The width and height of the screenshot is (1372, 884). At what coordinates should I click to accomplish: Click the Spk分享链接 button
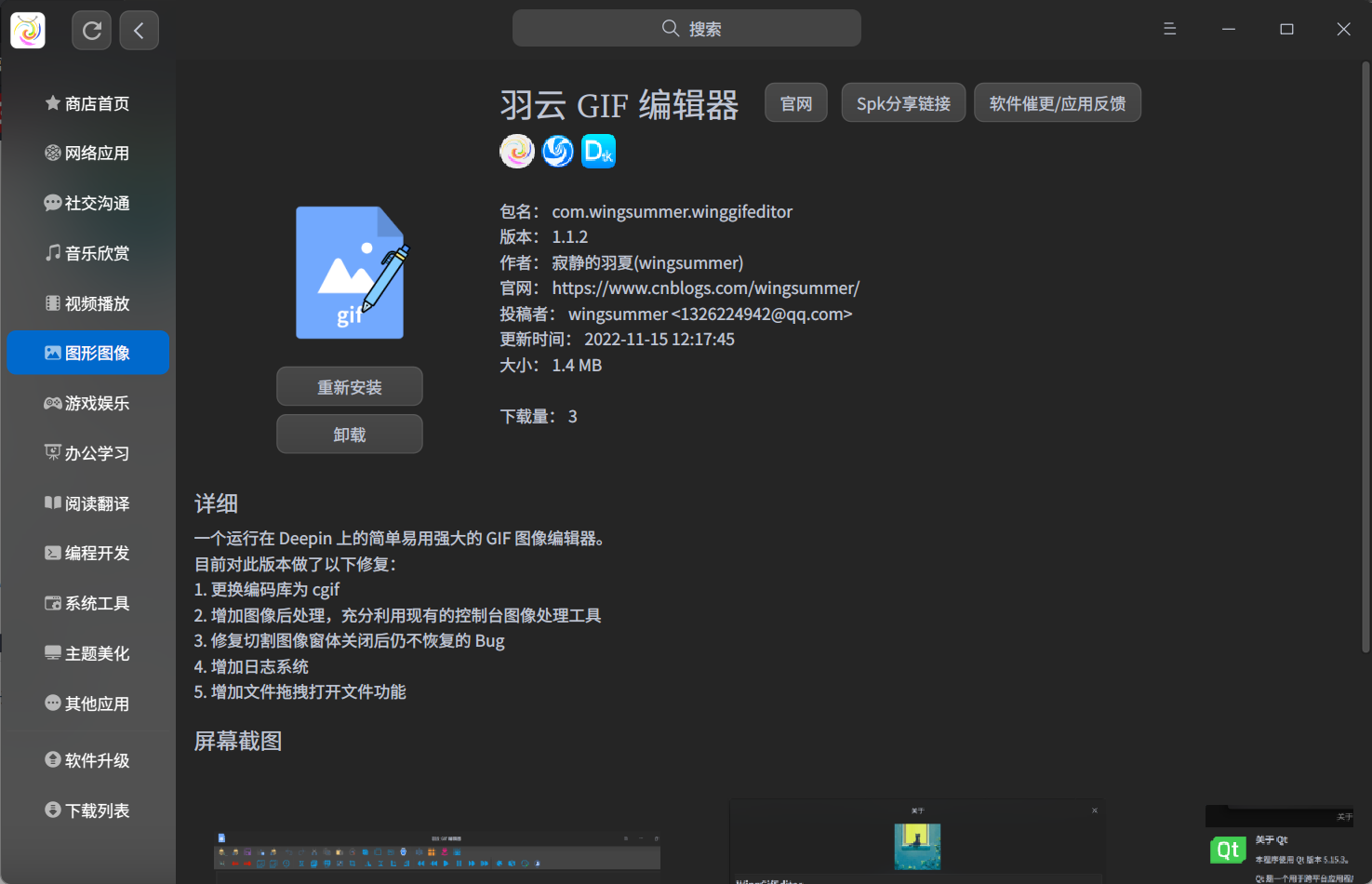coord(903,103)
